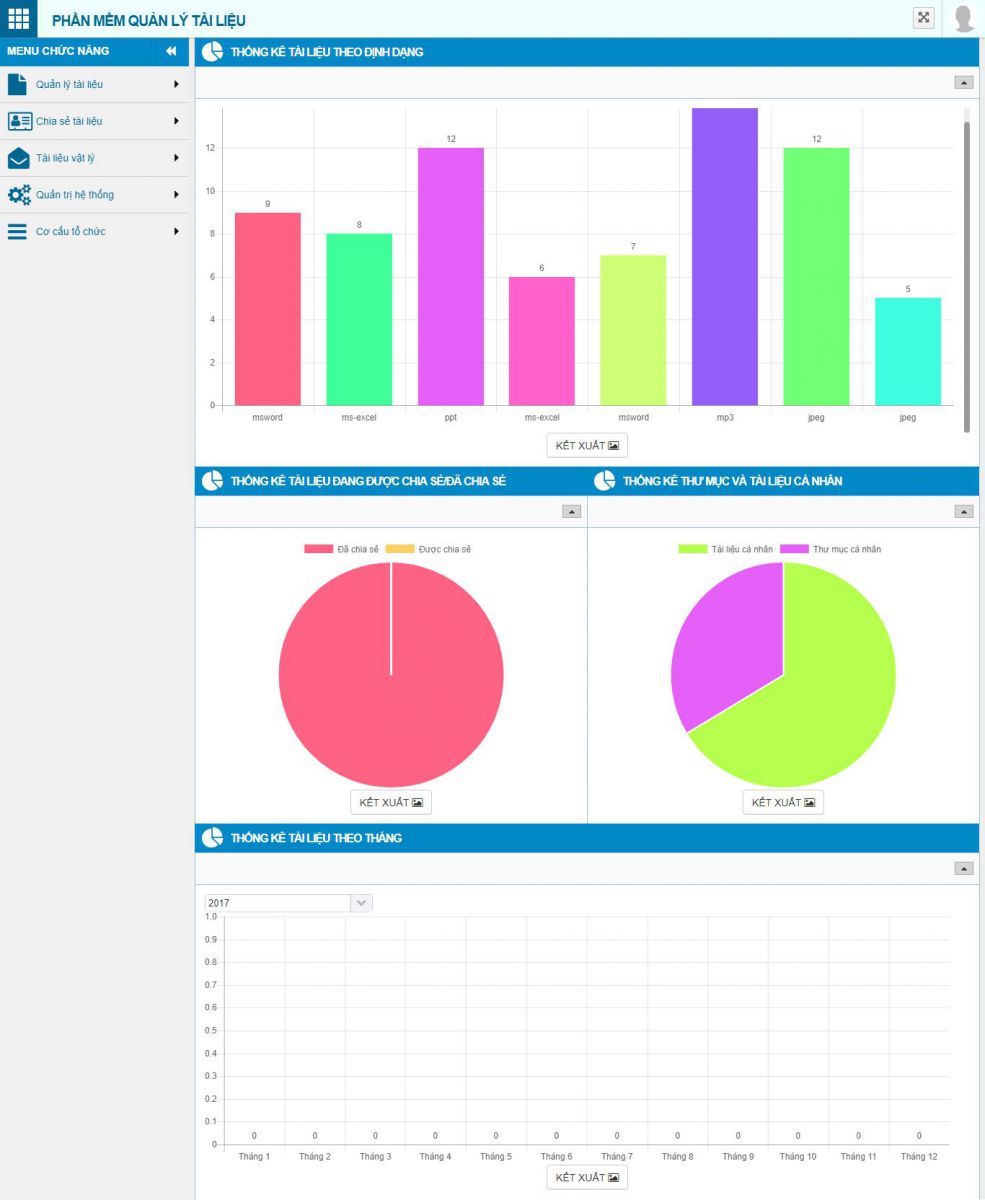The height and width of the screenshot is (1200, 985).
Task: Click the envelope icon for Tài liệu vật lý
Action: pos(18,158)
